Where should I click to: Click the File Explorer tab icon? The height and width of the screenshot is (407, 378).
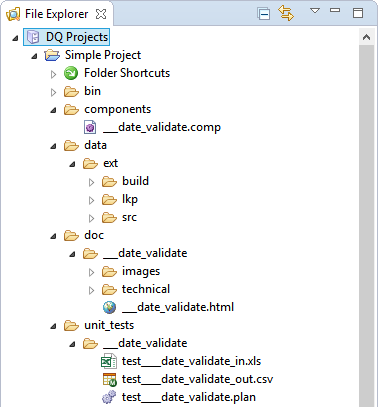coord(13,14)
